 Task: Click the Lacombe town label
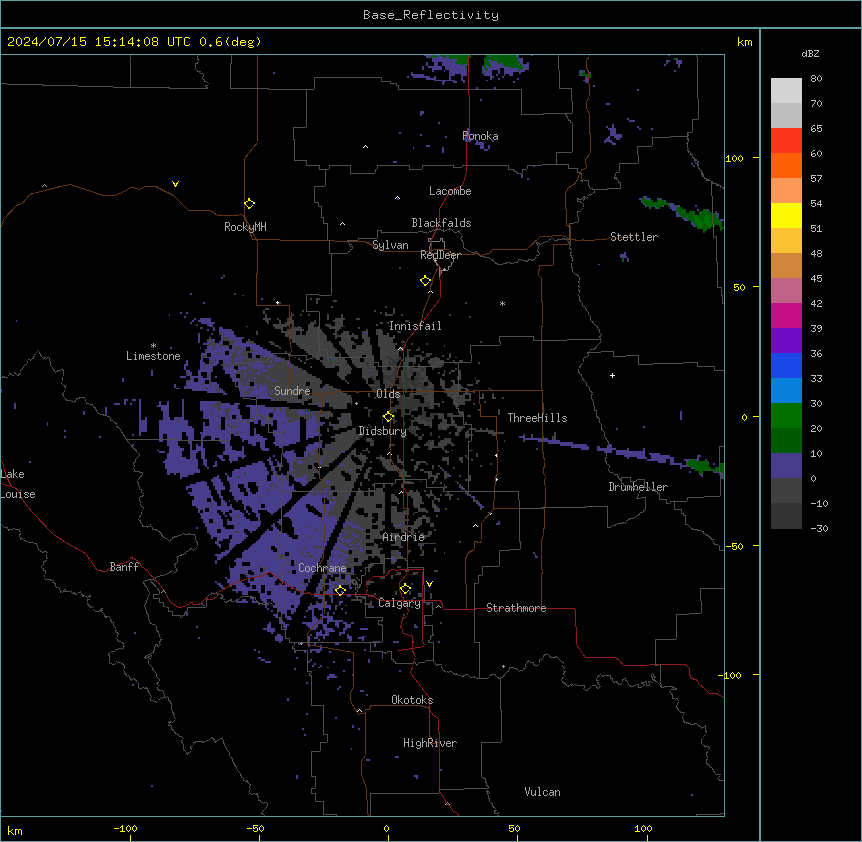[x=450, y=191]
